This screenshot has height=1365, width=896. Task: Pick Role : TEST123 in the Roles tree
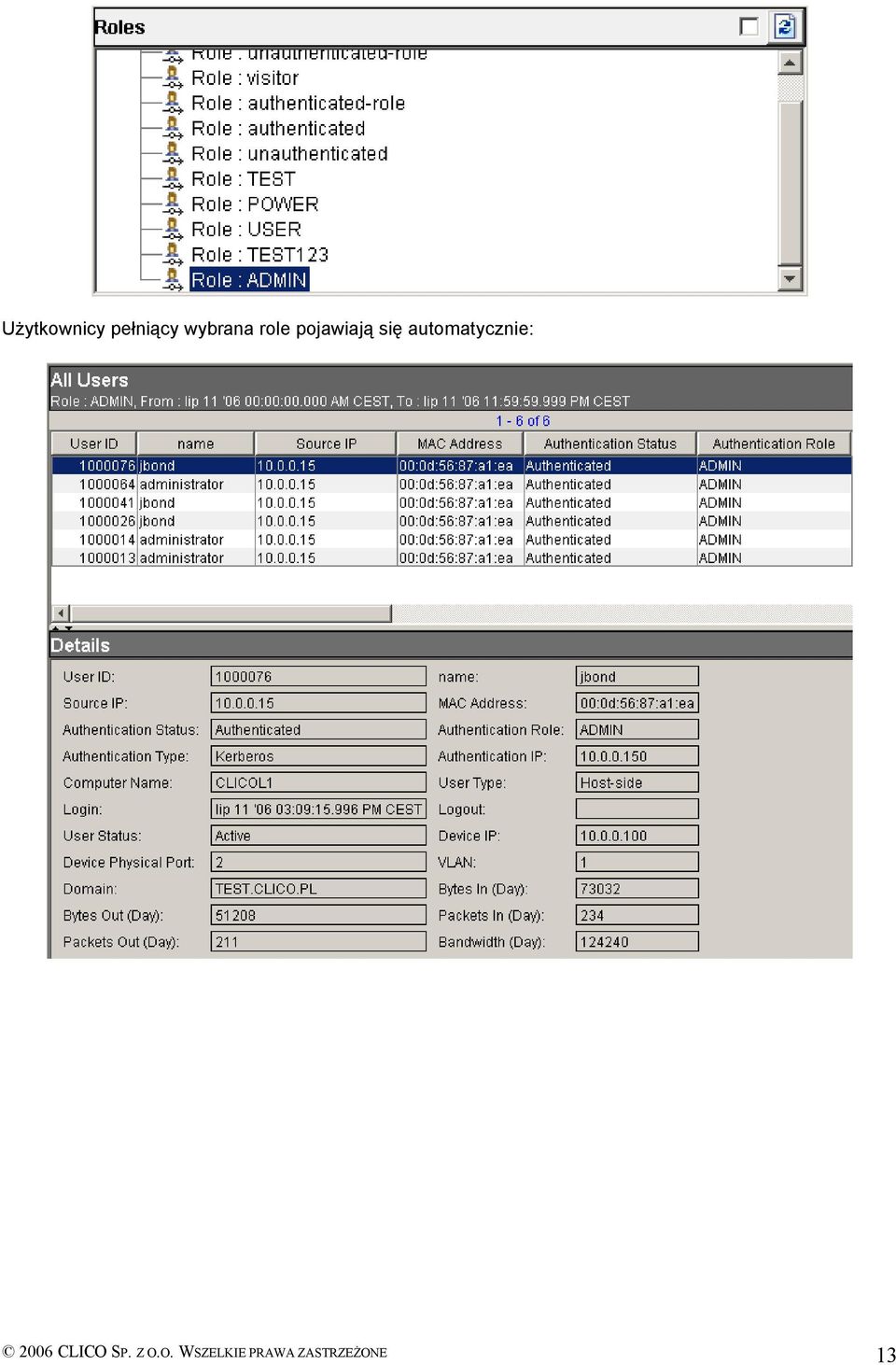pyautogui.click(x=259, y=255)
